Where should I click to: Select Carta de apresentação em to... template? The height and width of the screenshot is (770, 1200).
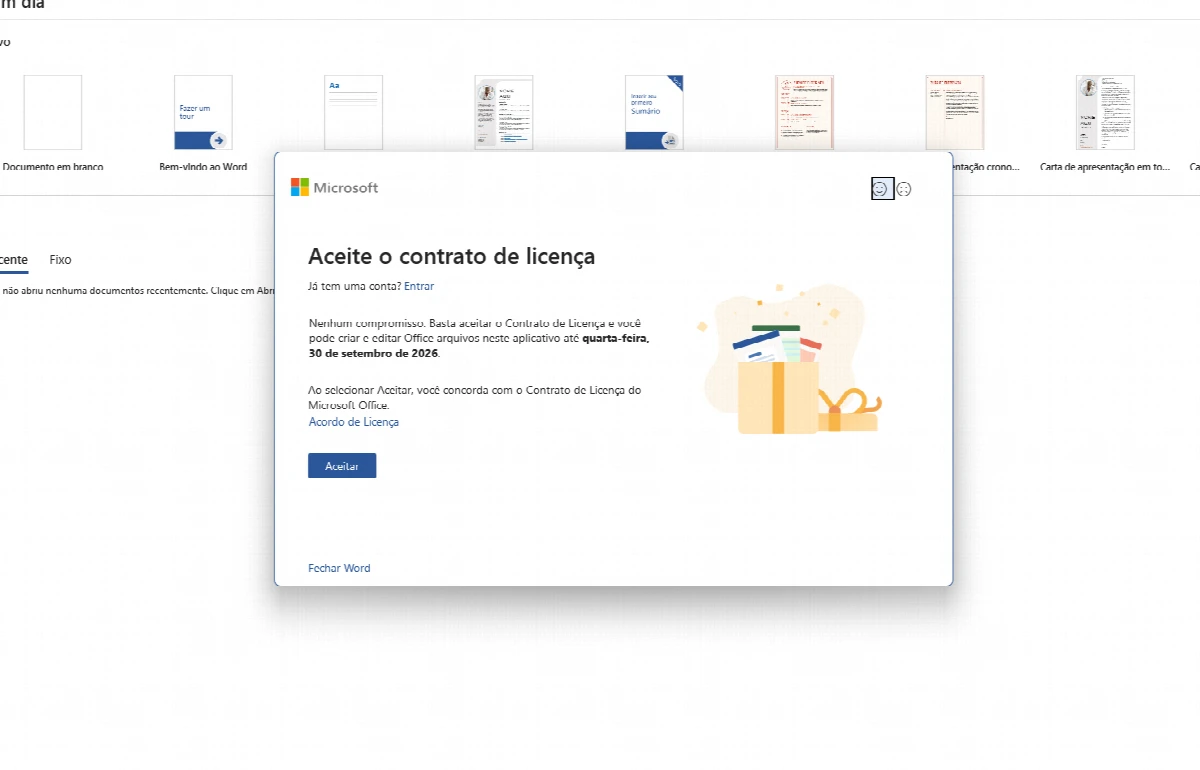1105,112
